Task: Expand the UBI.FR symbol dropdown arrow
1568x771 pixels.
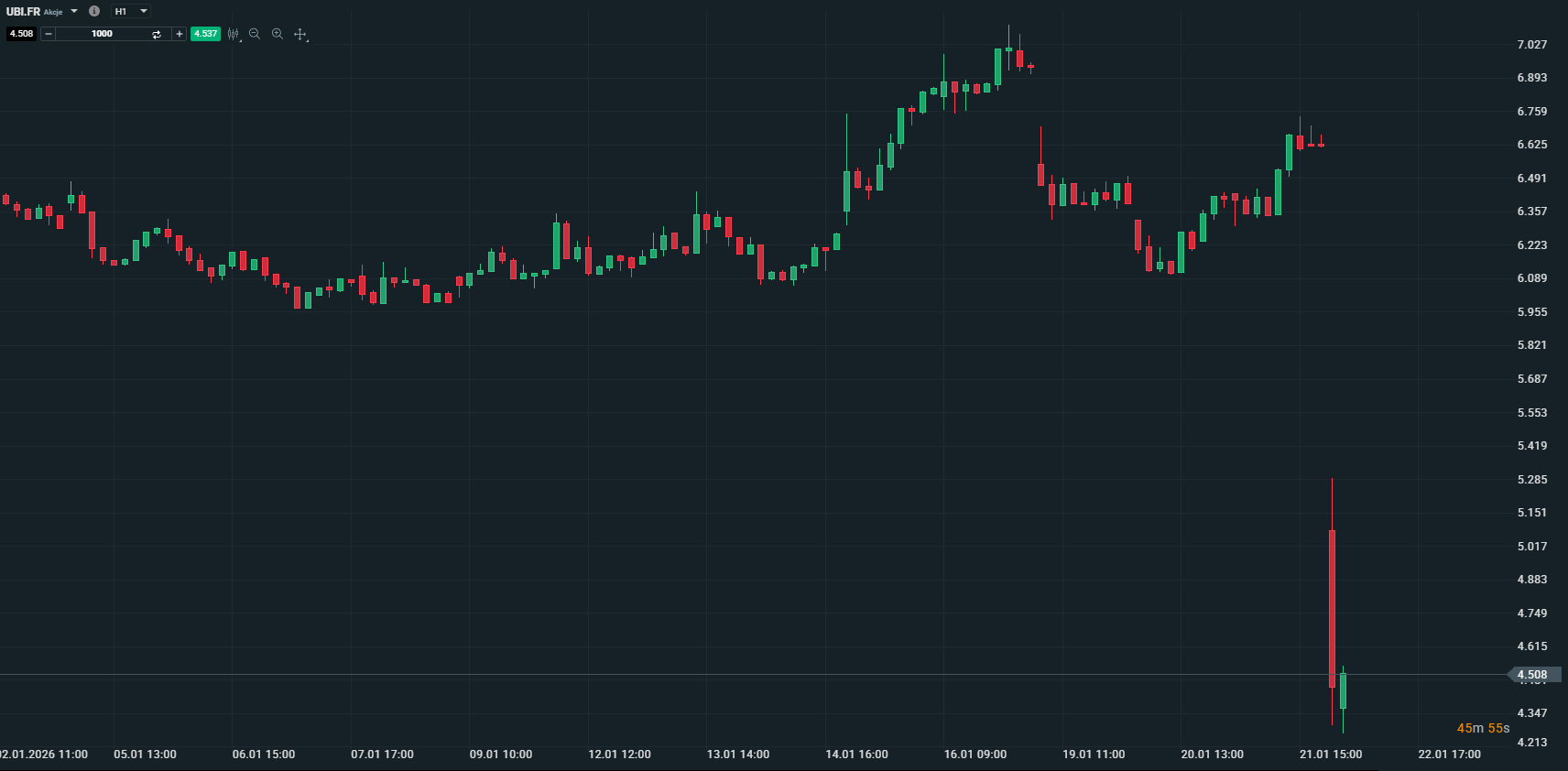Action: coord(74,11)
